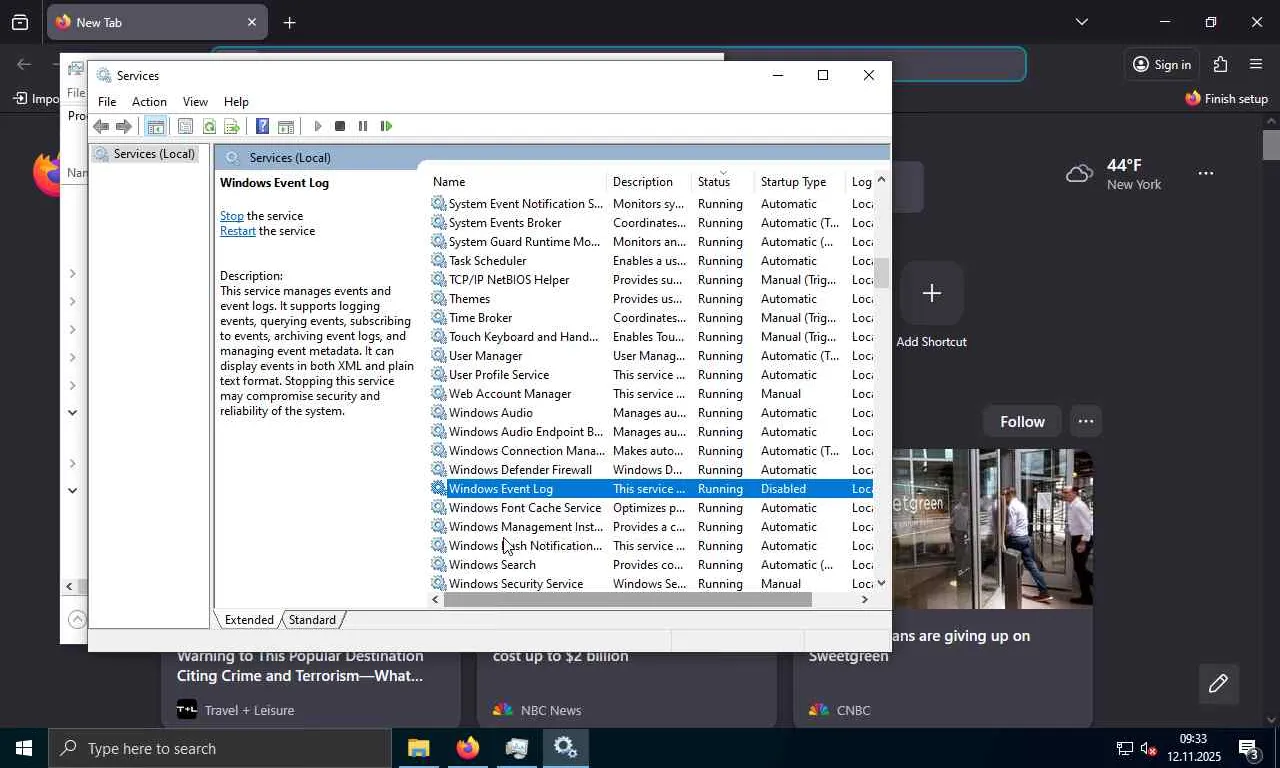Screen dimensions: 1280x768
Task: Close the Firefox New Tab tab
Action: pyautogui.click(x=251, y=22)
